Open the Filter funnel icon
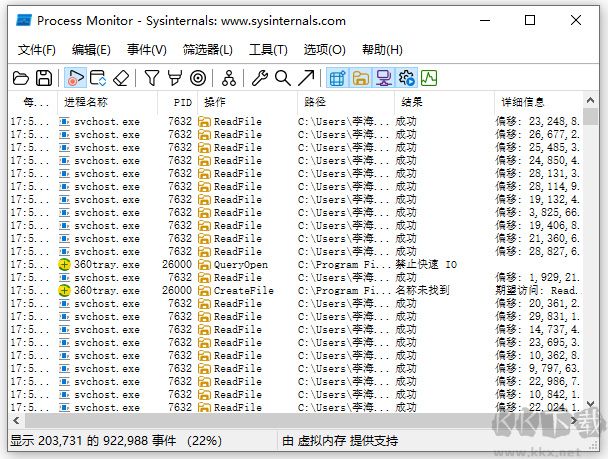This screenshot has height=459, width=608. point(152,78)
